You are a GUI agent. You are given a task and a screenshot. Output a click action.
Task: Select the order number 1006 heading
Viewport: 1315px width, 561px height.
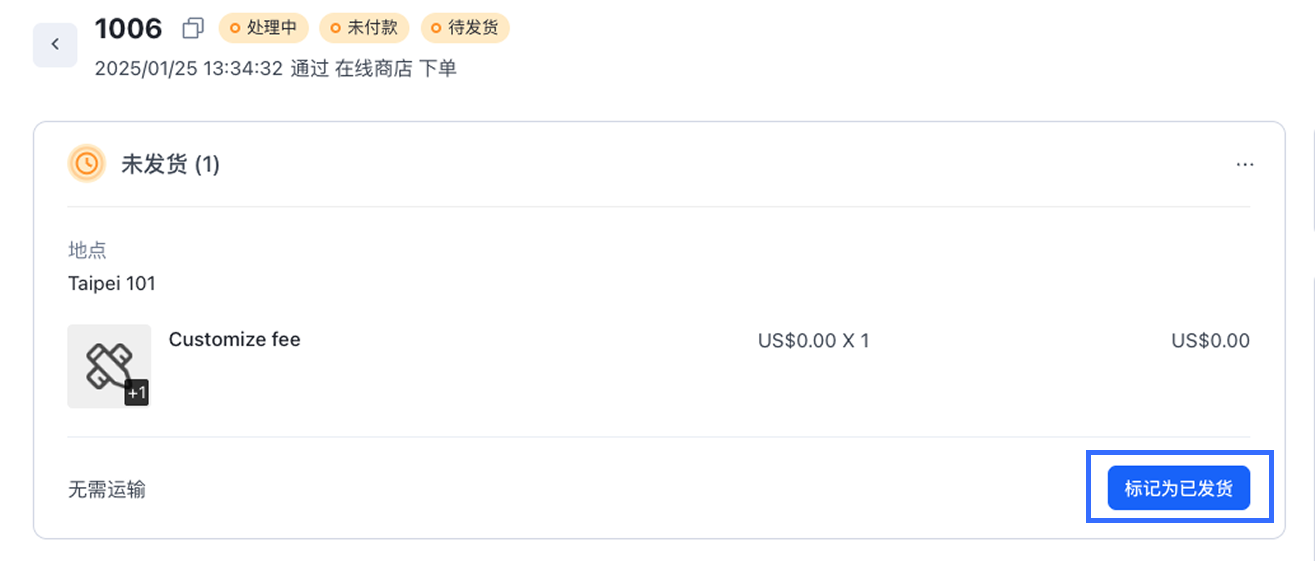[x=128, y=29]
